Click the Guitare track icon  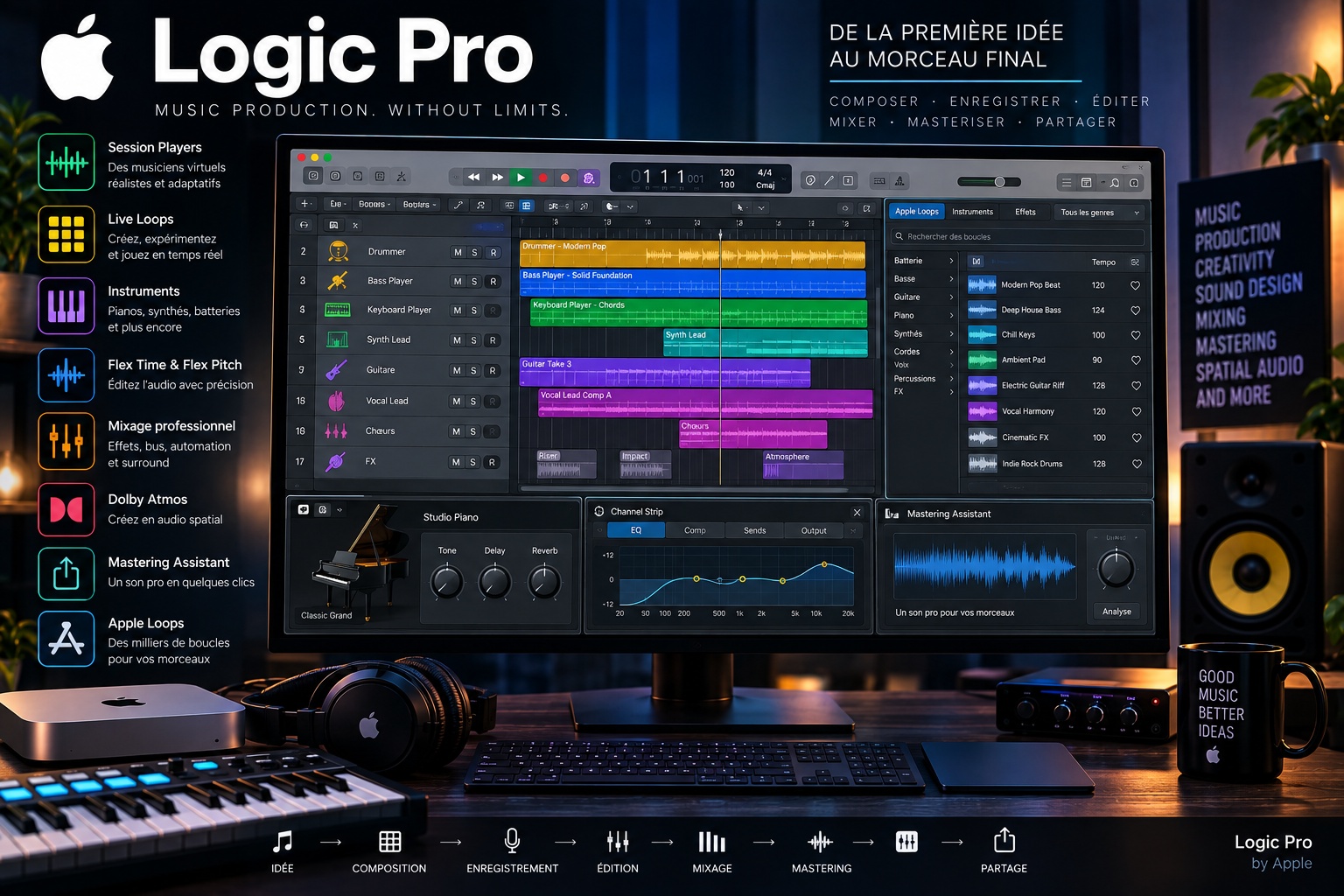[337, 370]
